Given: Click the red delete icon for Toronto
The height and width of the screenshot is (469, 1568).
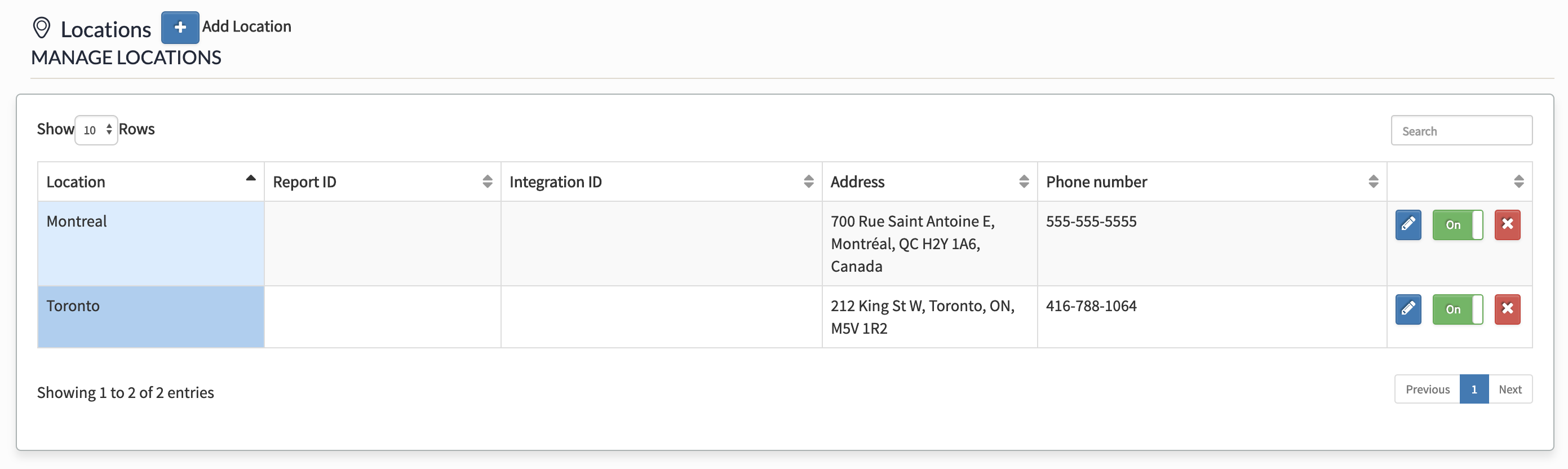Looking at the screenshot, I should [x=1508, y=309].
